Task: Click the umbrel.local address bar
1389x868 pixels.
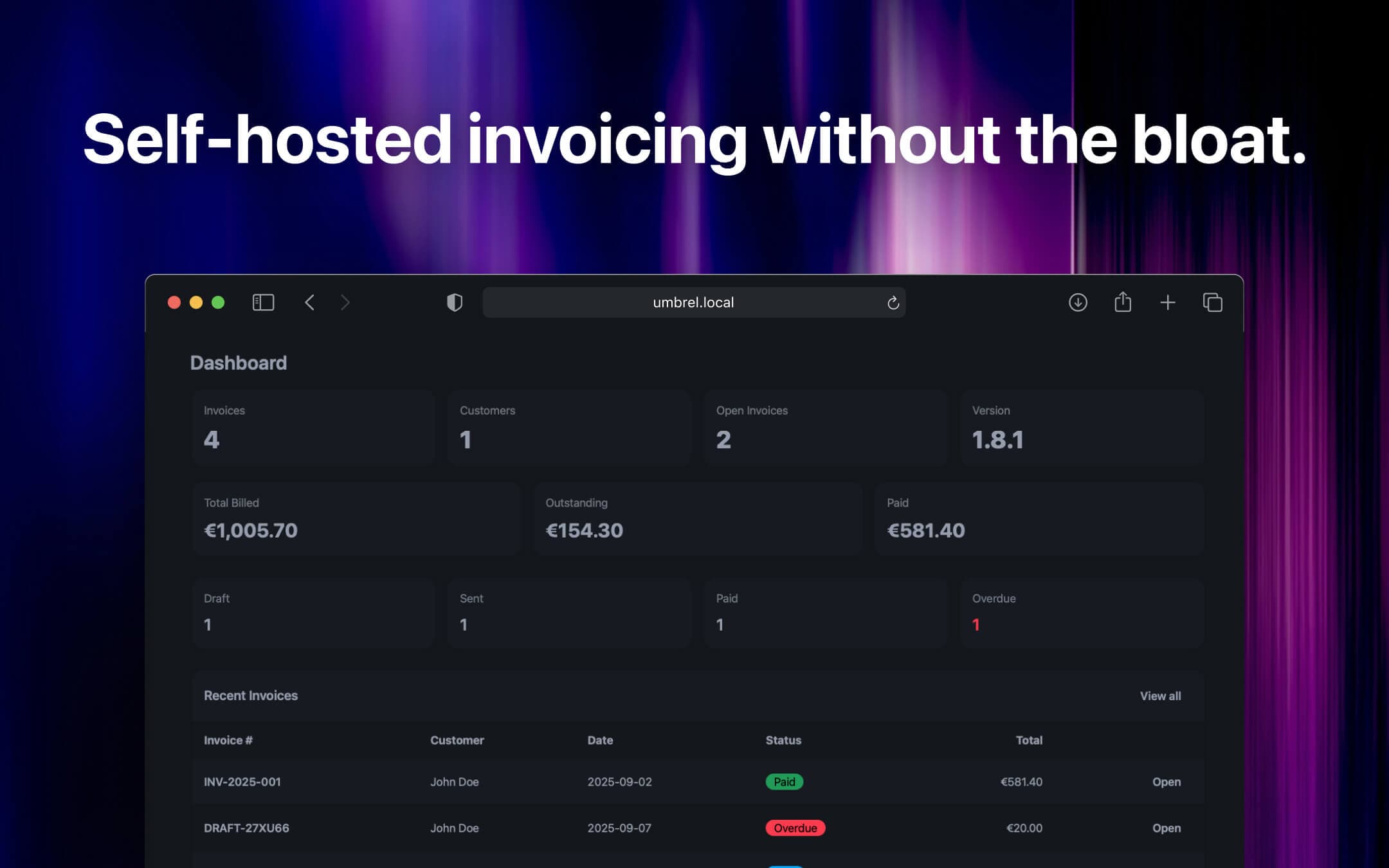Action: tap(692, 302)
